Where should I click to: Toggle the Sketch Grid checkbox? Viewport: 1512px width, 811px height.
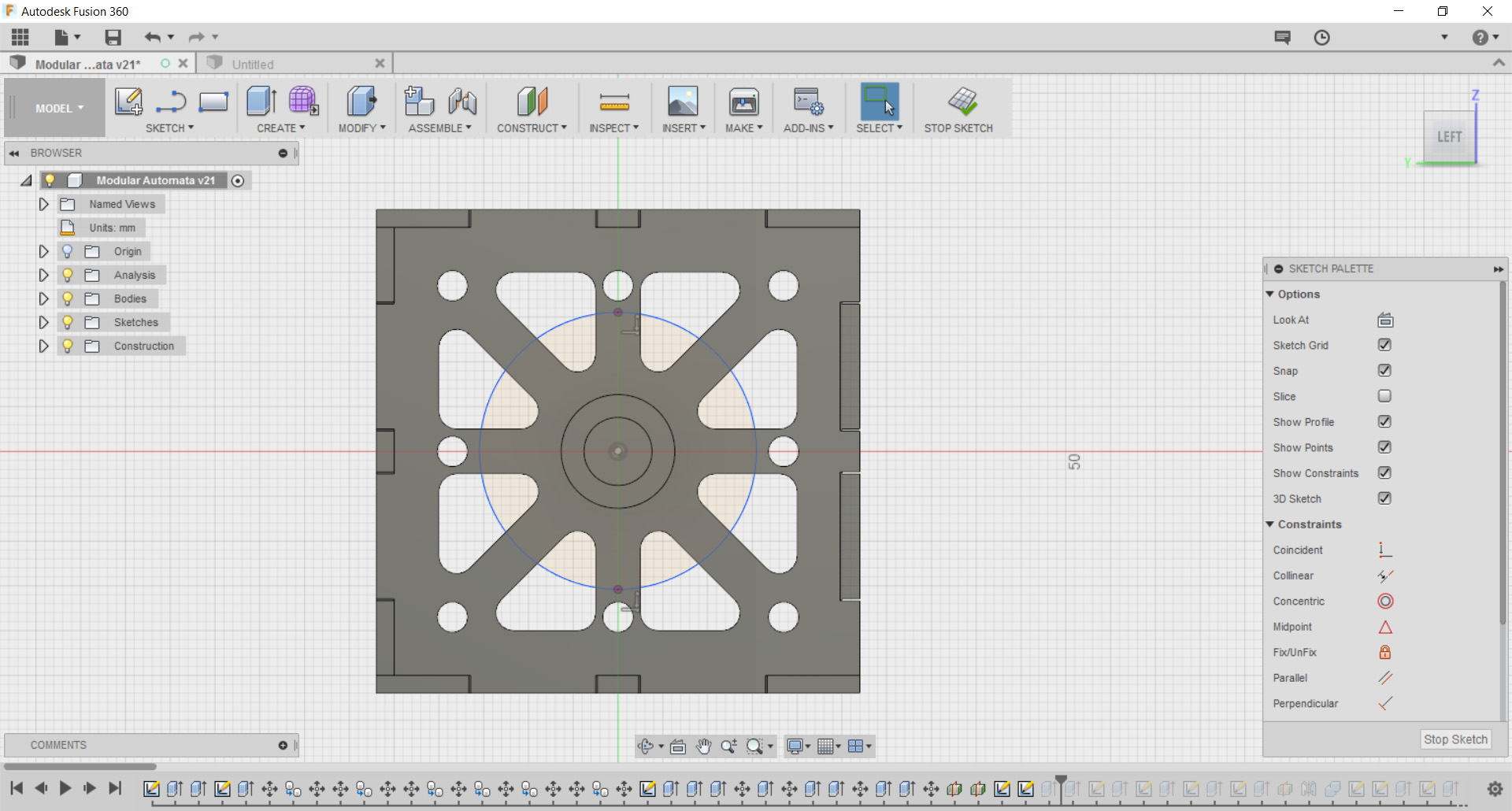pyautogui.click(x=1384, y=345)
